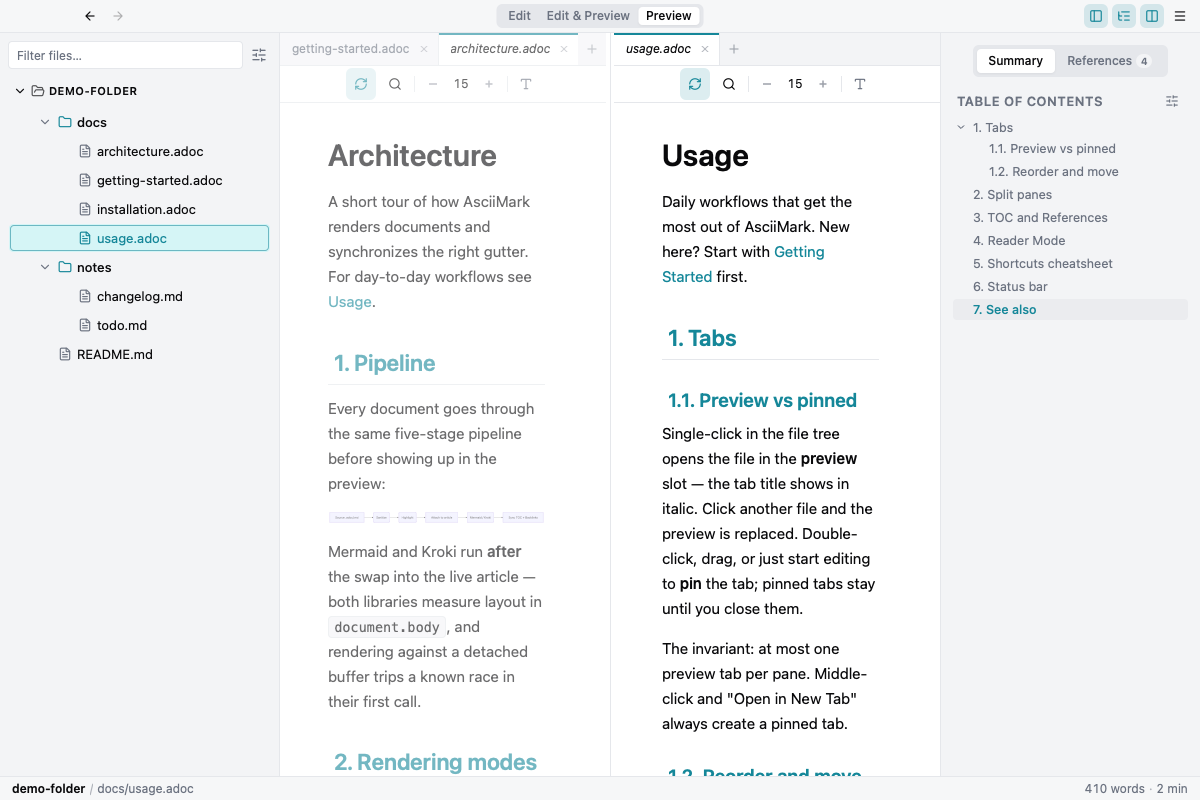The height and width of the screenshot is (800, 1200).
Task: Jump to 1. Tabs section
Action: click(x=993, y=127)
